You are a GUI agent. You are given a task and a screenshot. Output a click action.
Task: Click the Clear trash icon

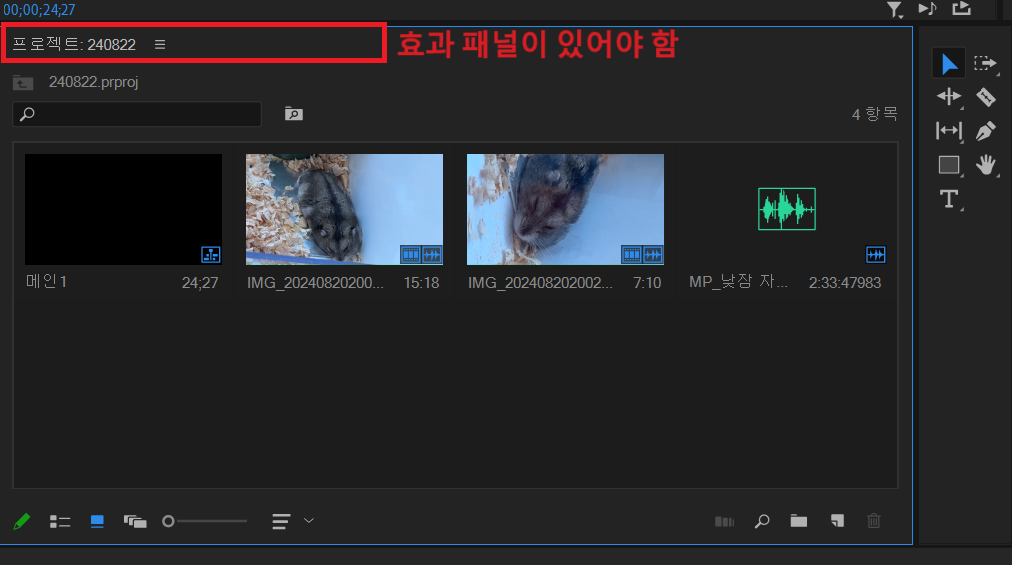pos(874,521)
